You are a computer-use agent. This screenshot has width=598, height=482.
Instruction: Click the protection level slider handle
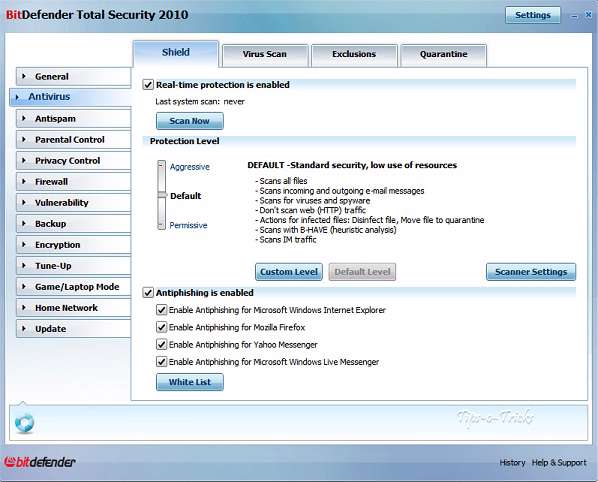tap(162, 195)
